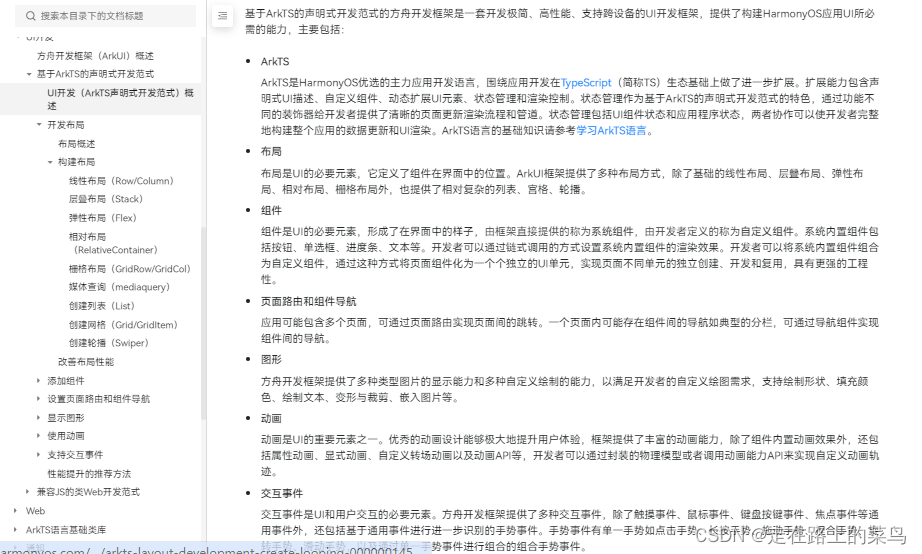
Task: Expand the 设置页面路由和组件导航 arrow
Action: click(x=39, y=399)
